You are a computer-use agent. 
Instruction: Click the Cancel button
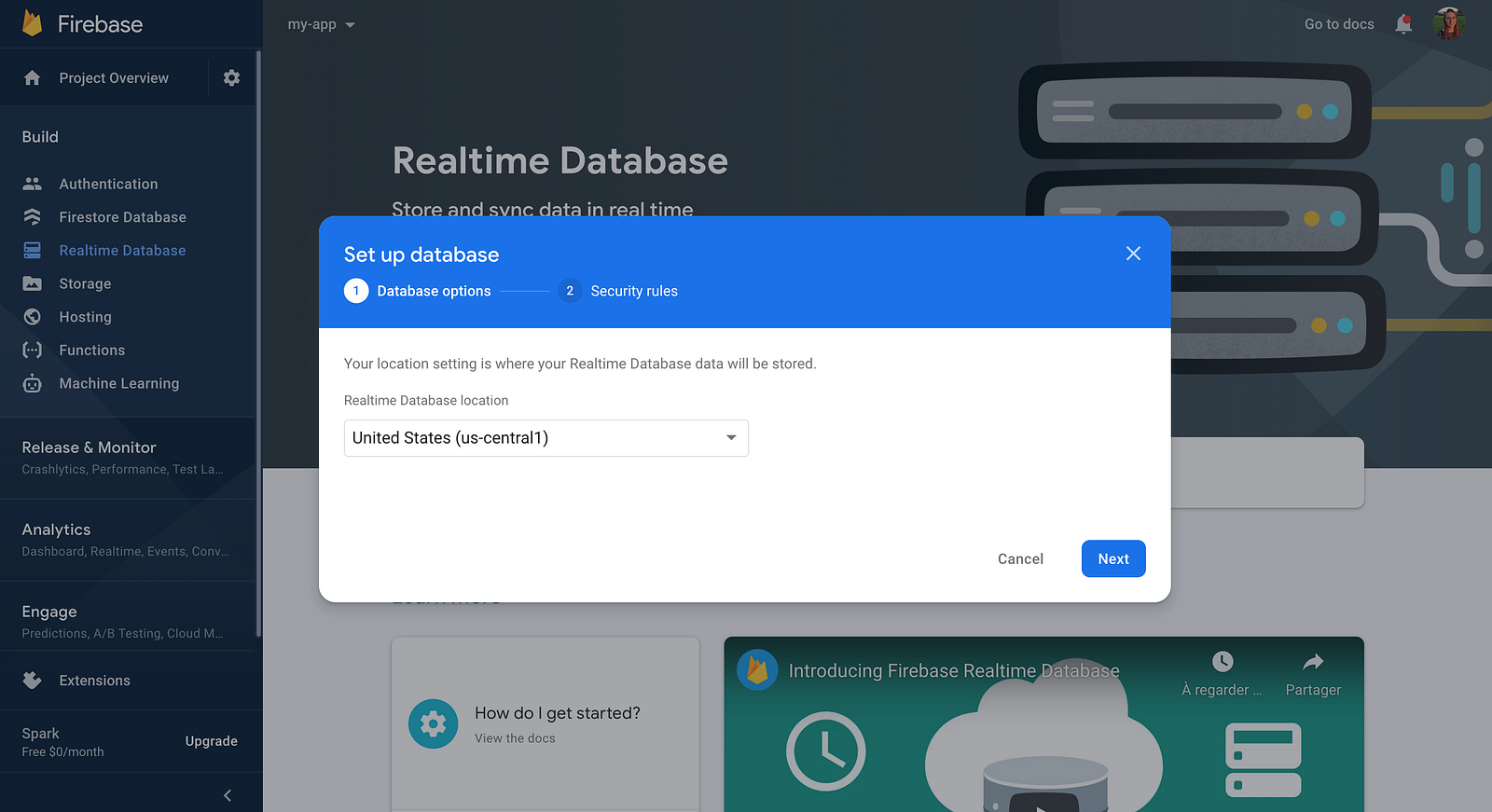(x=1020, y=559)
